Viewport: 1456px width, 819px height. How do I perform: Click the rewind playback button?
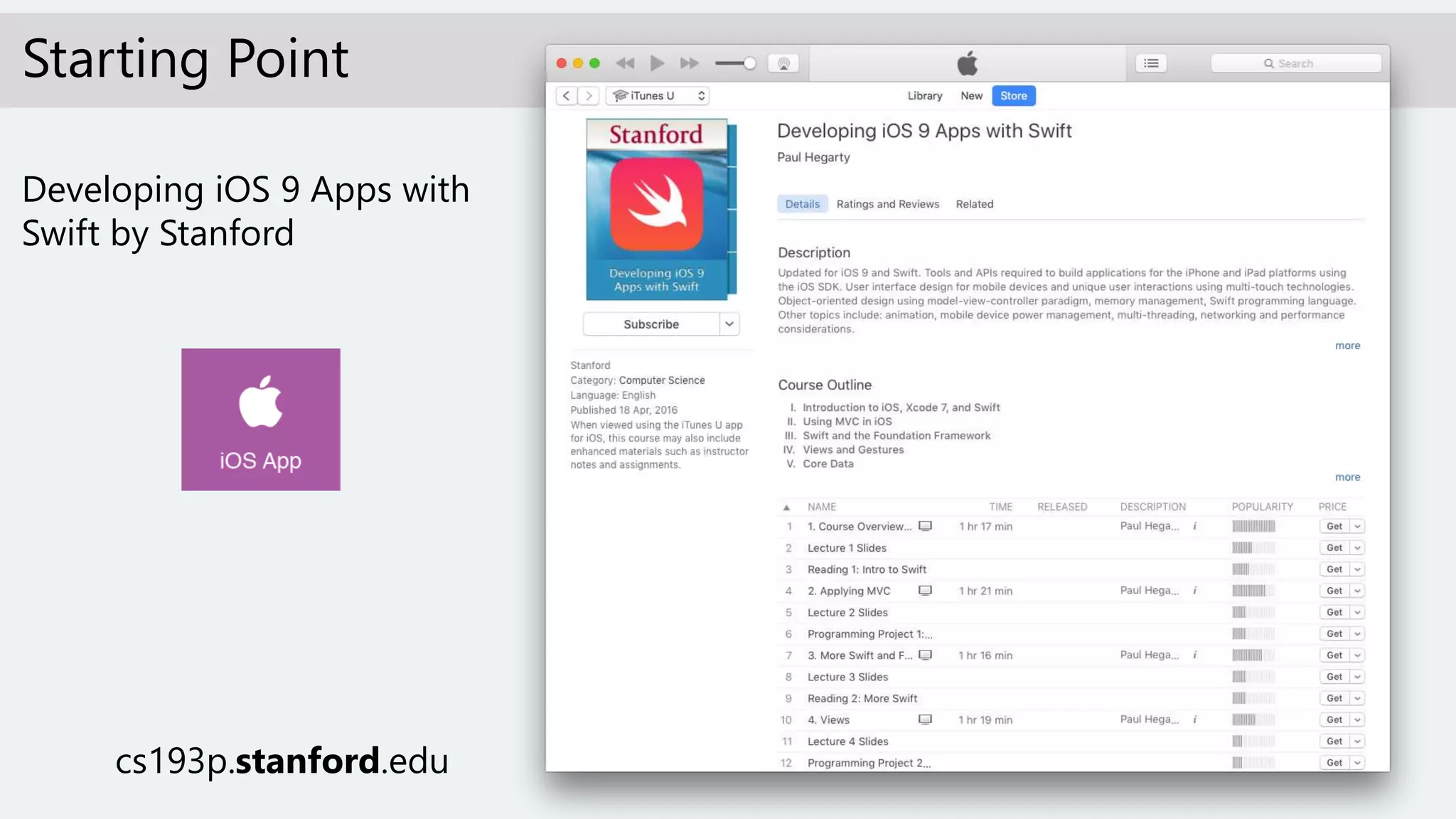coord(625,63)
